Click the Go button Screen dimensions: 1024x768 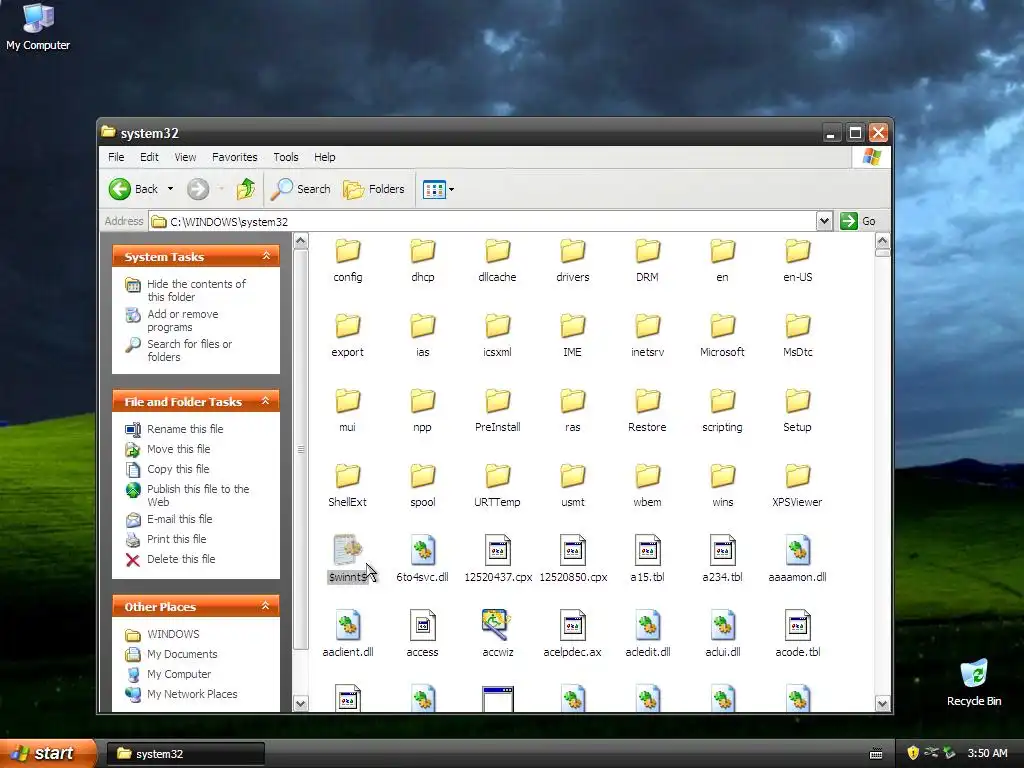pos(858,221)
